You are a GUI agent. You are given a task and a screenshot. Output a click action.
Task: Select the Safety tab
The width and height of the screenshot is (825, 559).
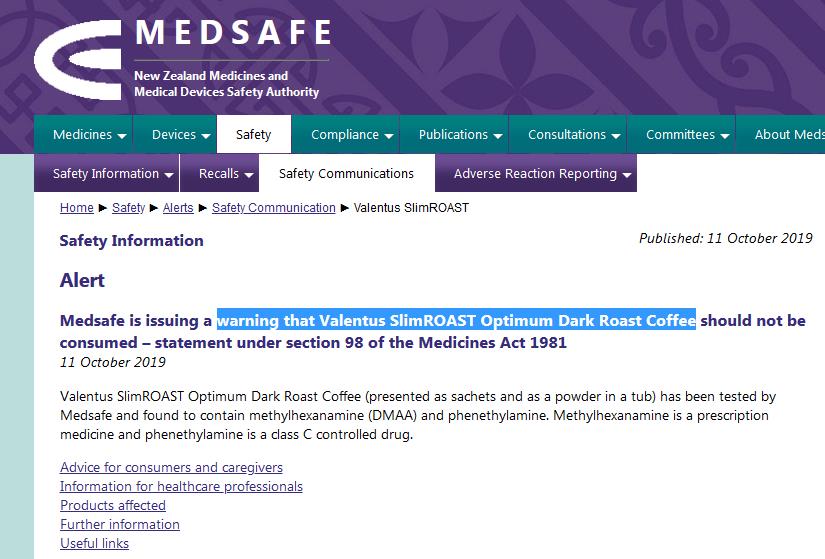point(254,135)
